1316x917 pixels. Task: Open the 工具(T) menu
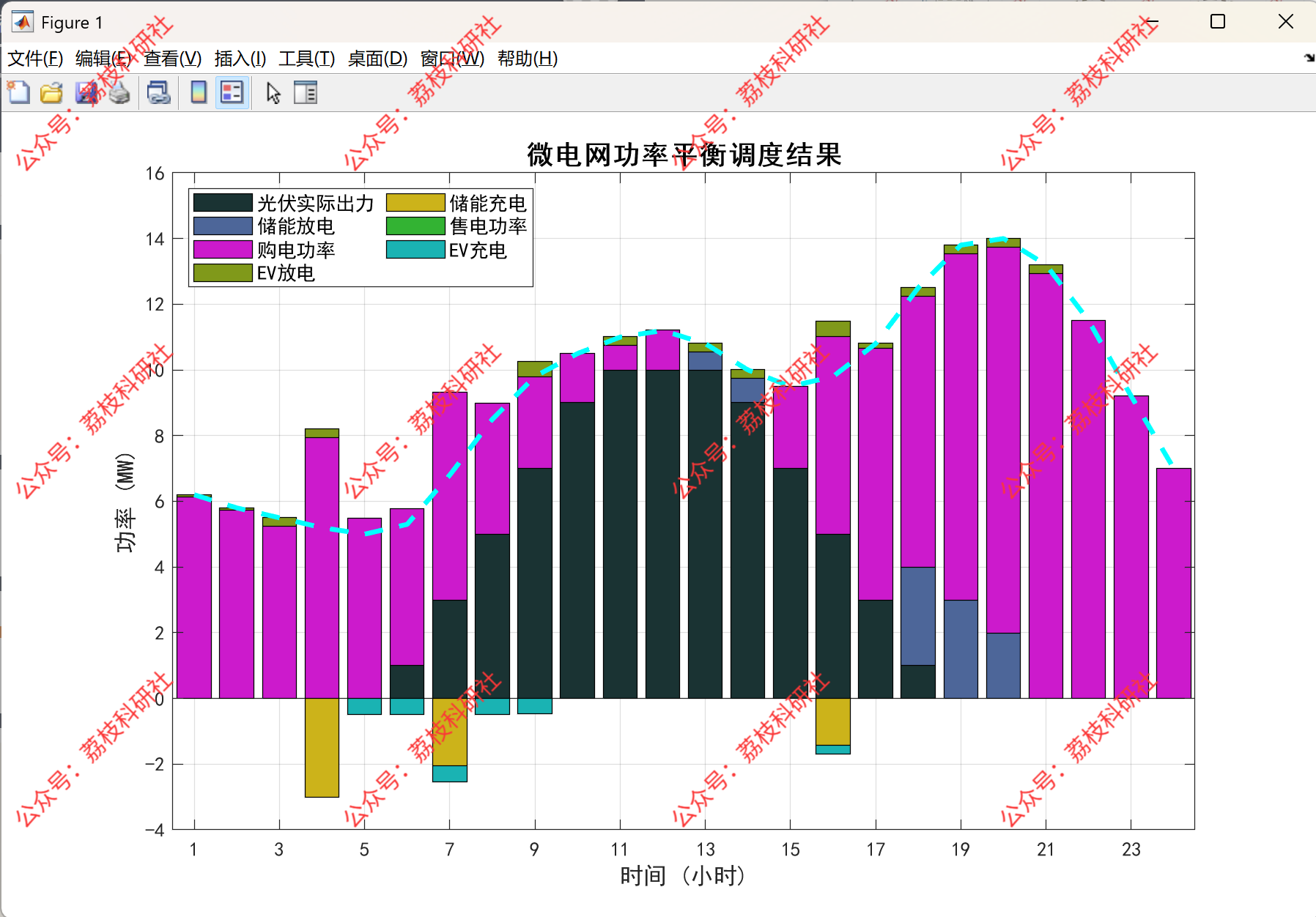(x=307, y=59)
